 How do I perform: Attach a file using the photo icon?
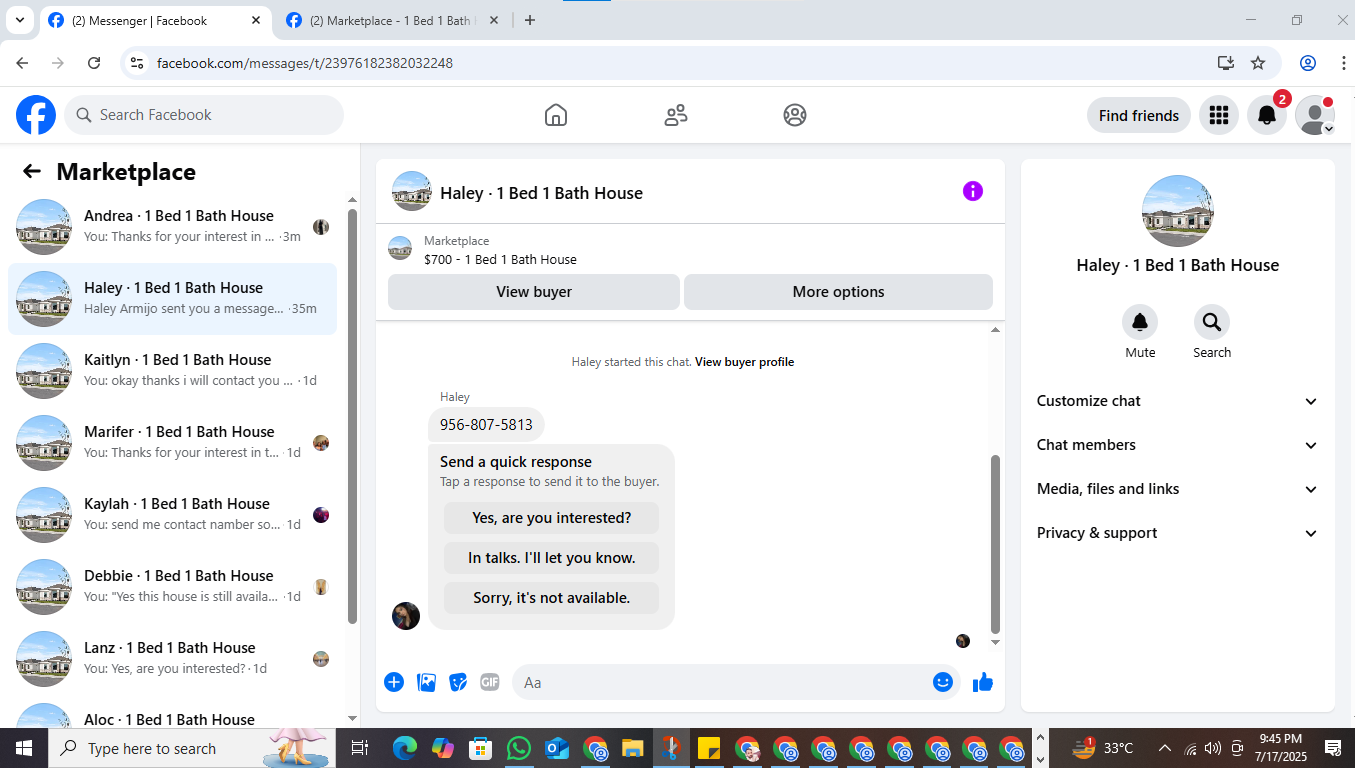click(x=427, y=682)
